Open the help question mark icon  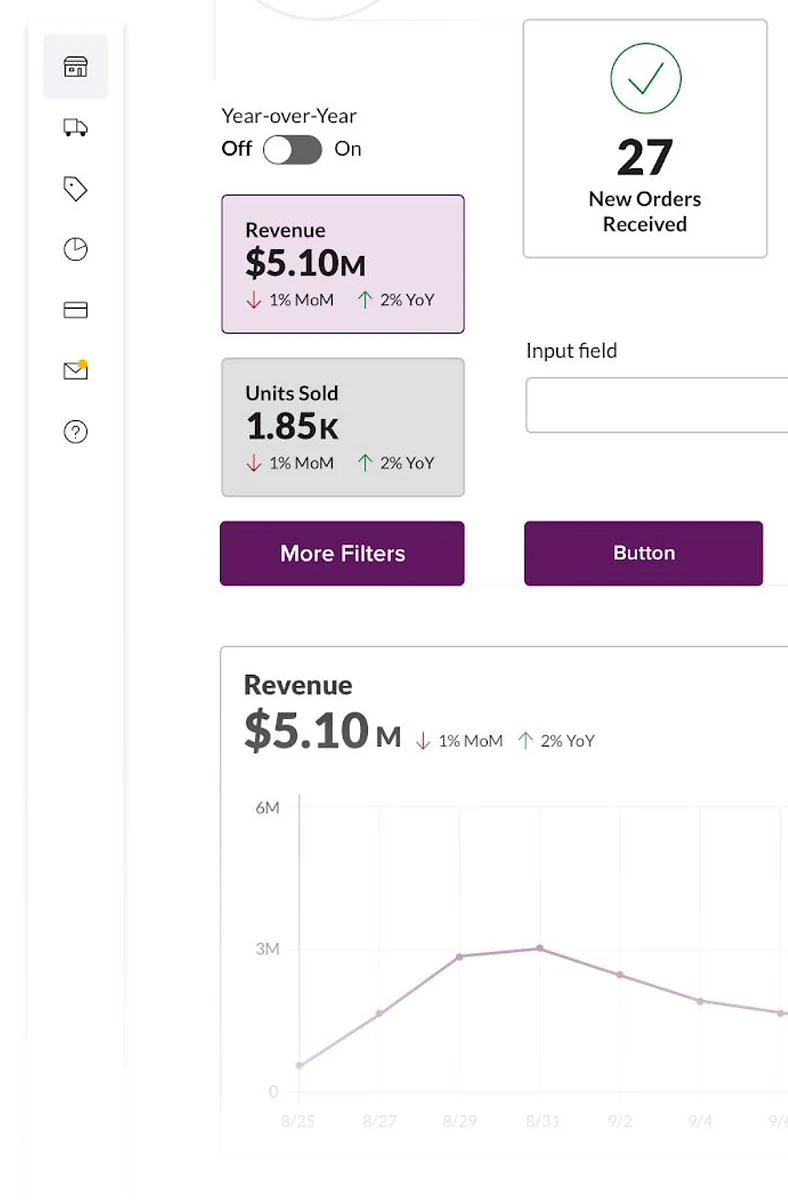tap(76, 431)
